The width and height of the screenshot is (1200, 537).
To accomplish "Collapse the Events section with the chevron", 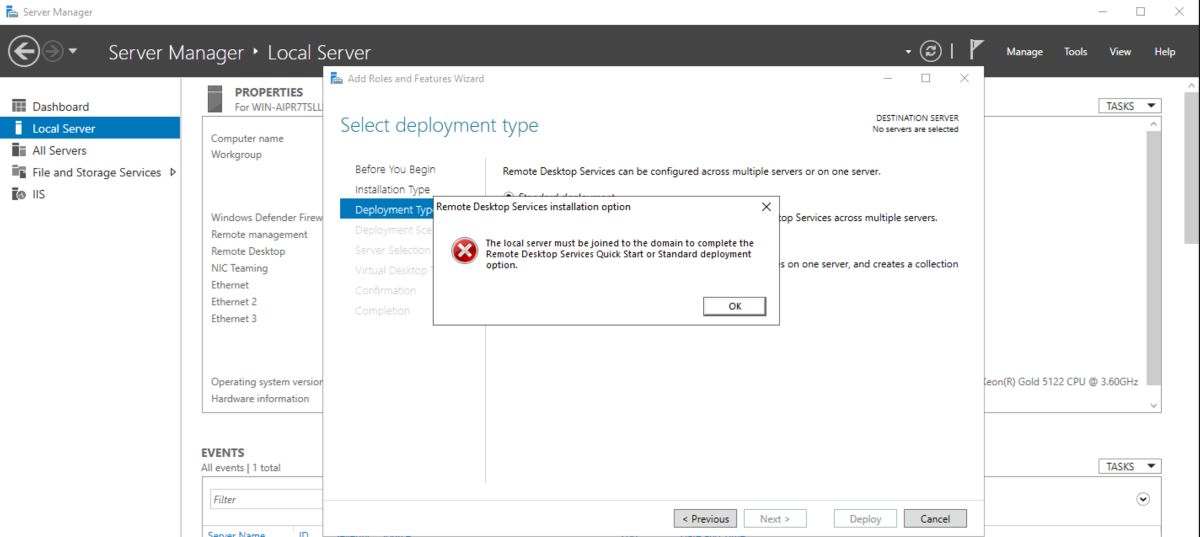I will pyautogui.click(x=1143, y=499).
